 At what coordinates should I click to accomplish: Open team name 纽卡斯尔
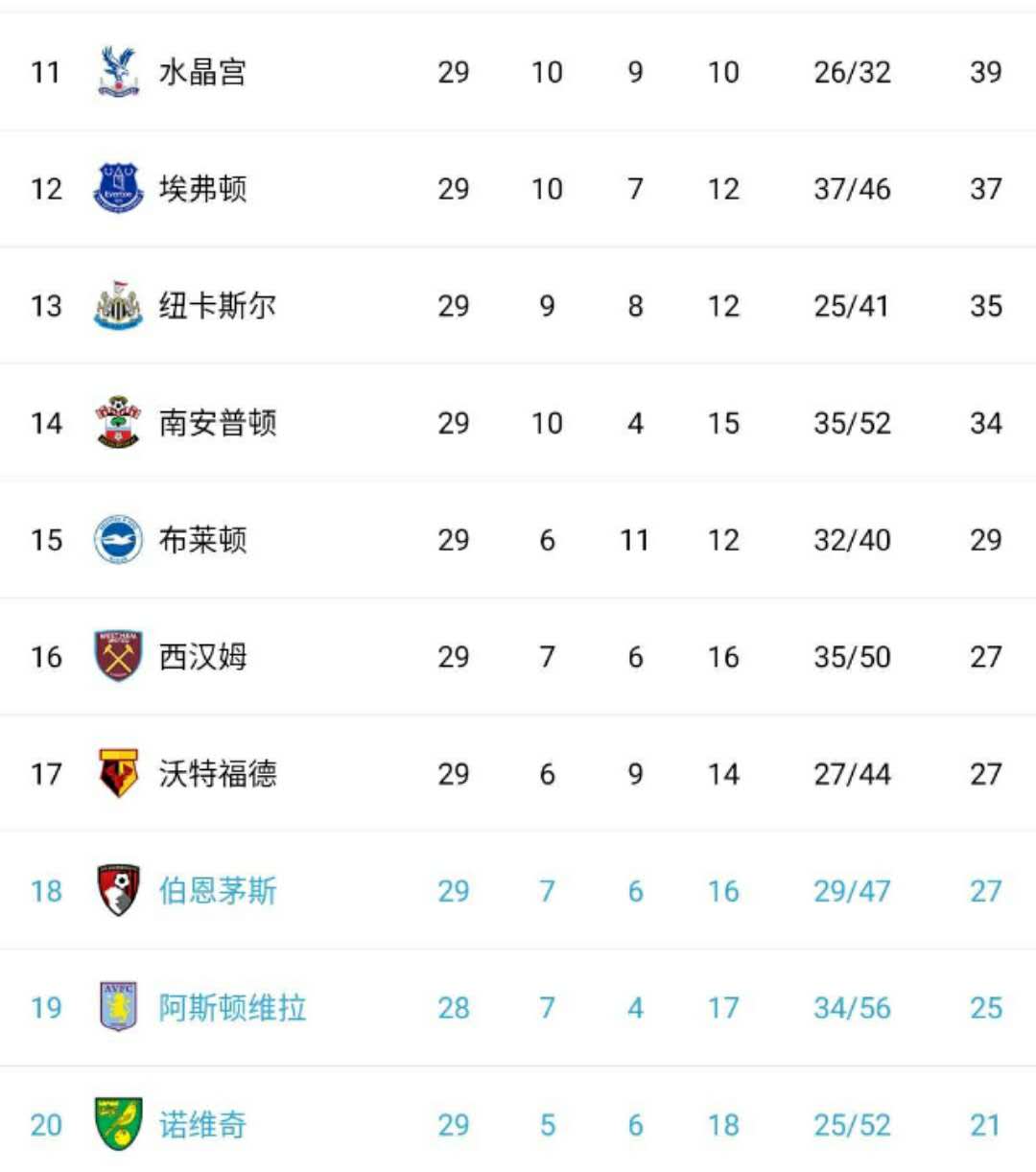point(218,306)
